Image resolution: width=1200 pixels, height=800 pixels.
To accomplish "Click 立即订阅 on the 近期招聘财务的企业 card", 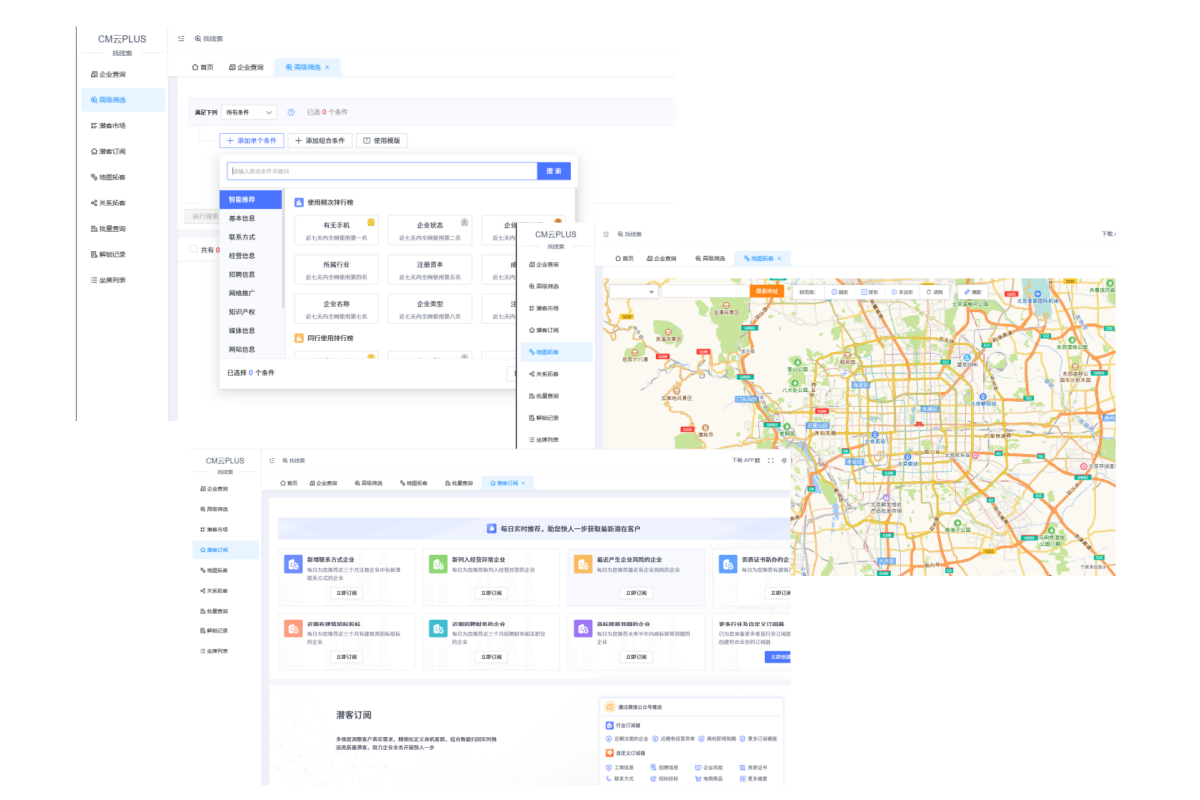I will tap(491, 657).
